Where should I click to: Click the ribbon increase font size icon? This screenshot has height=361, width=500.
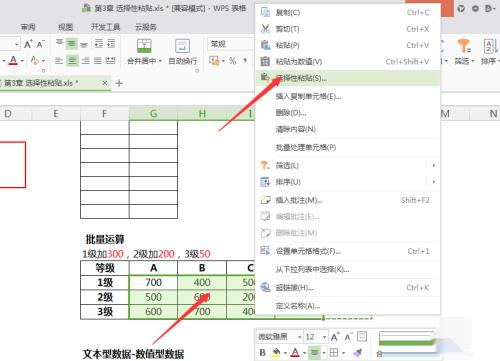point(28,44)
